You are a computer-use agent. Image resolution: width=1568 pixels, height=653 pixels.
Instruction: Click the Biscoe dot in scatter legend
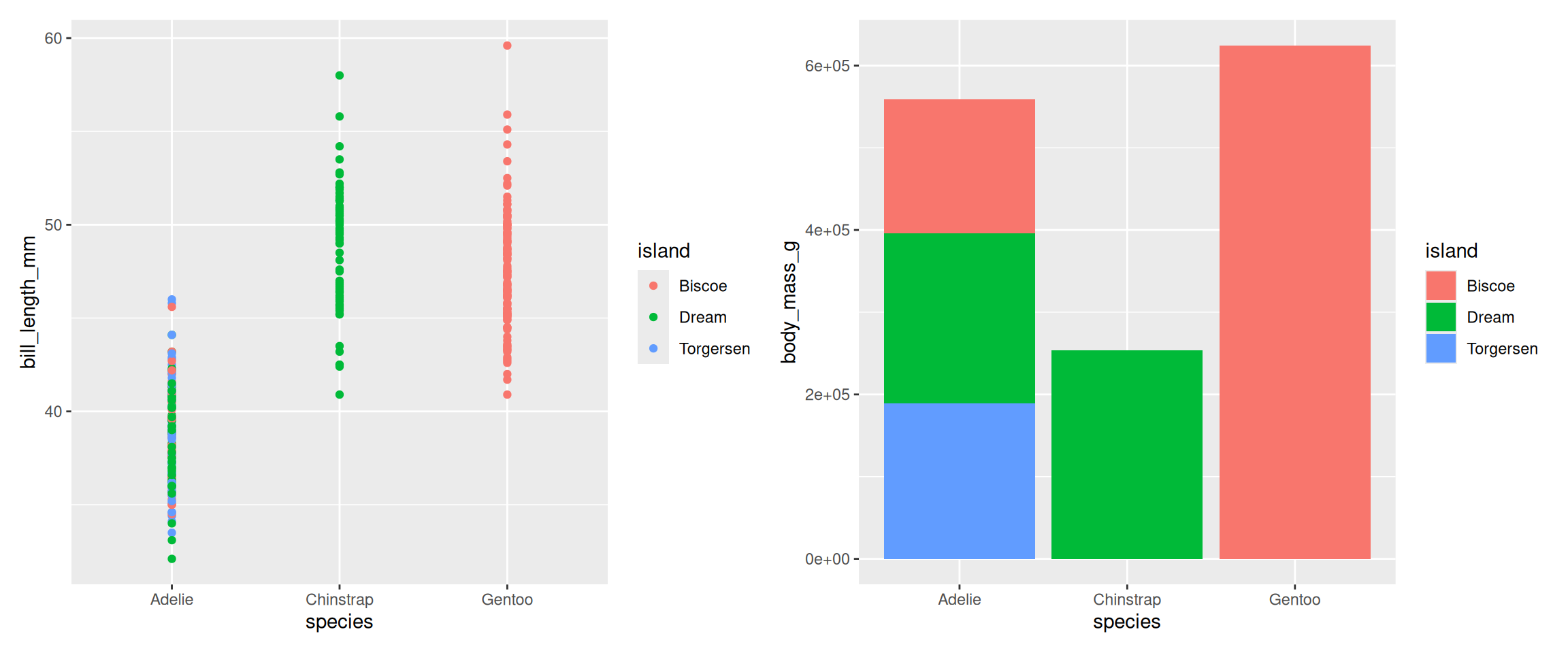click(653, 286)
